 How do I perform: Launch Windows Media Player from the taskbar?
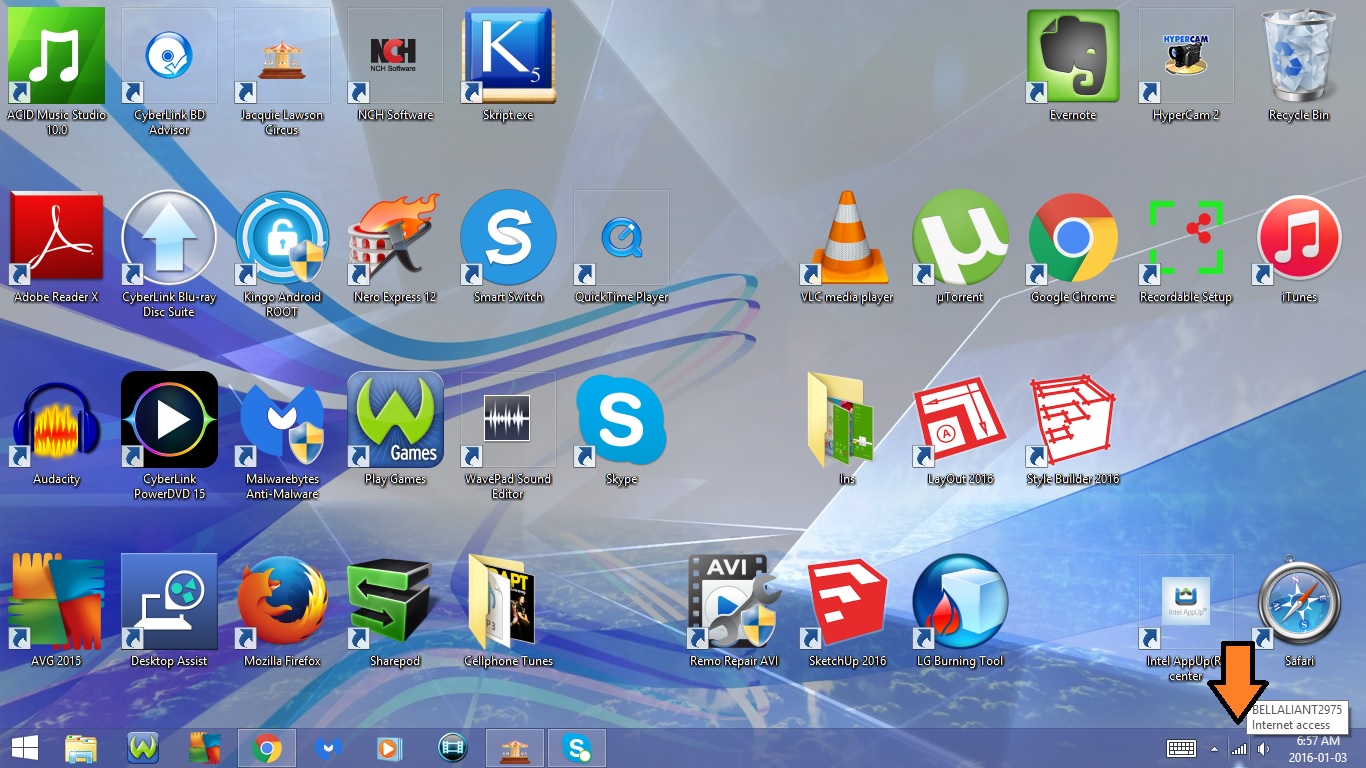pyautogui.click(x=390, y=748)
